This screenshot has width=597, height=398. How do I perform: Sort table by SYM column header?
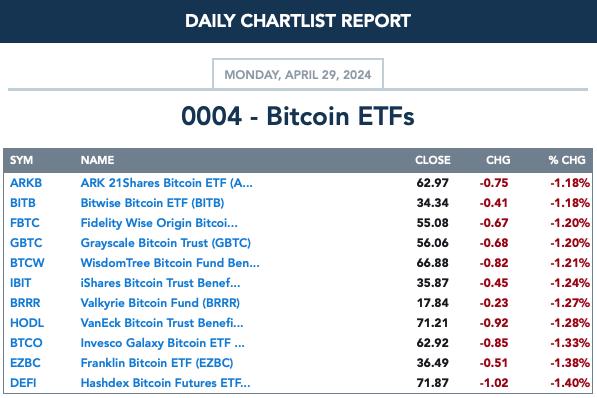21,160
